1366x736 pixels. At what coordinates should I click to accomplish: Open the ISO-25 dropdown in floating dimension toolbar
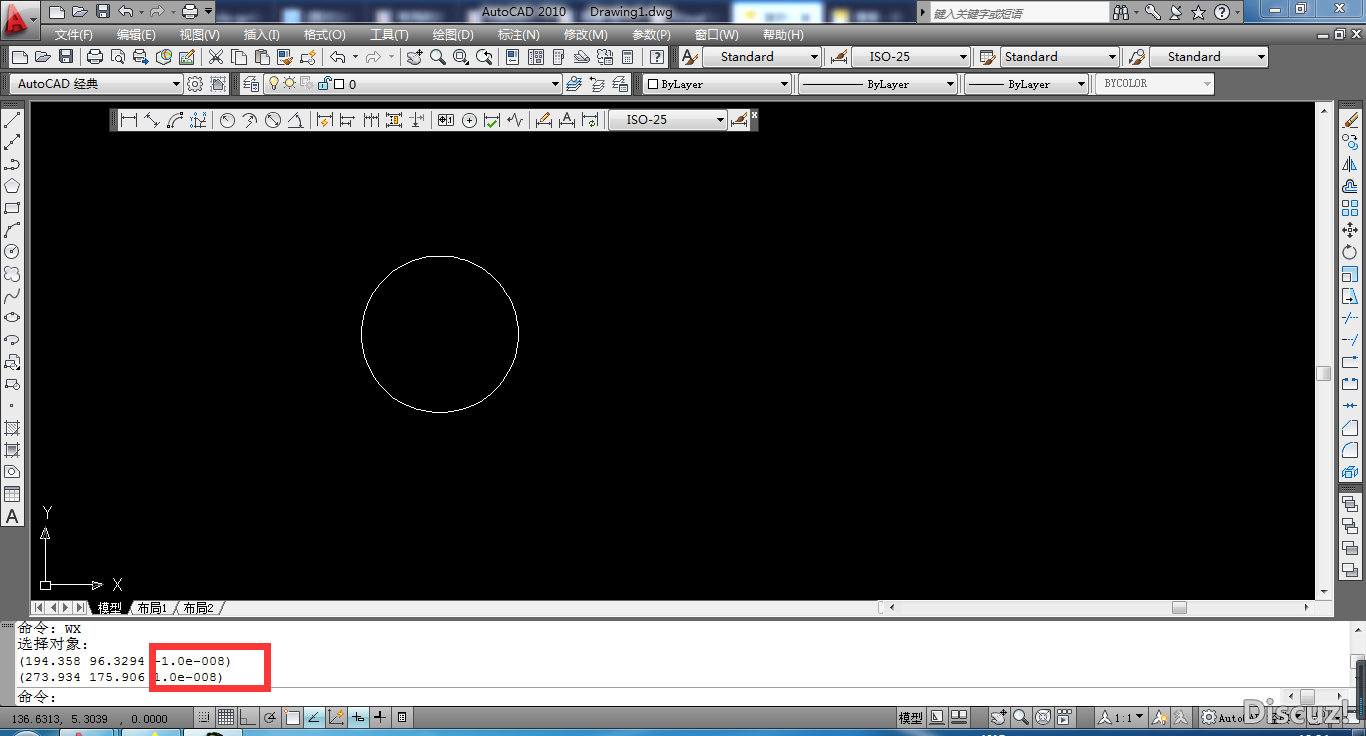pos(668,120)
